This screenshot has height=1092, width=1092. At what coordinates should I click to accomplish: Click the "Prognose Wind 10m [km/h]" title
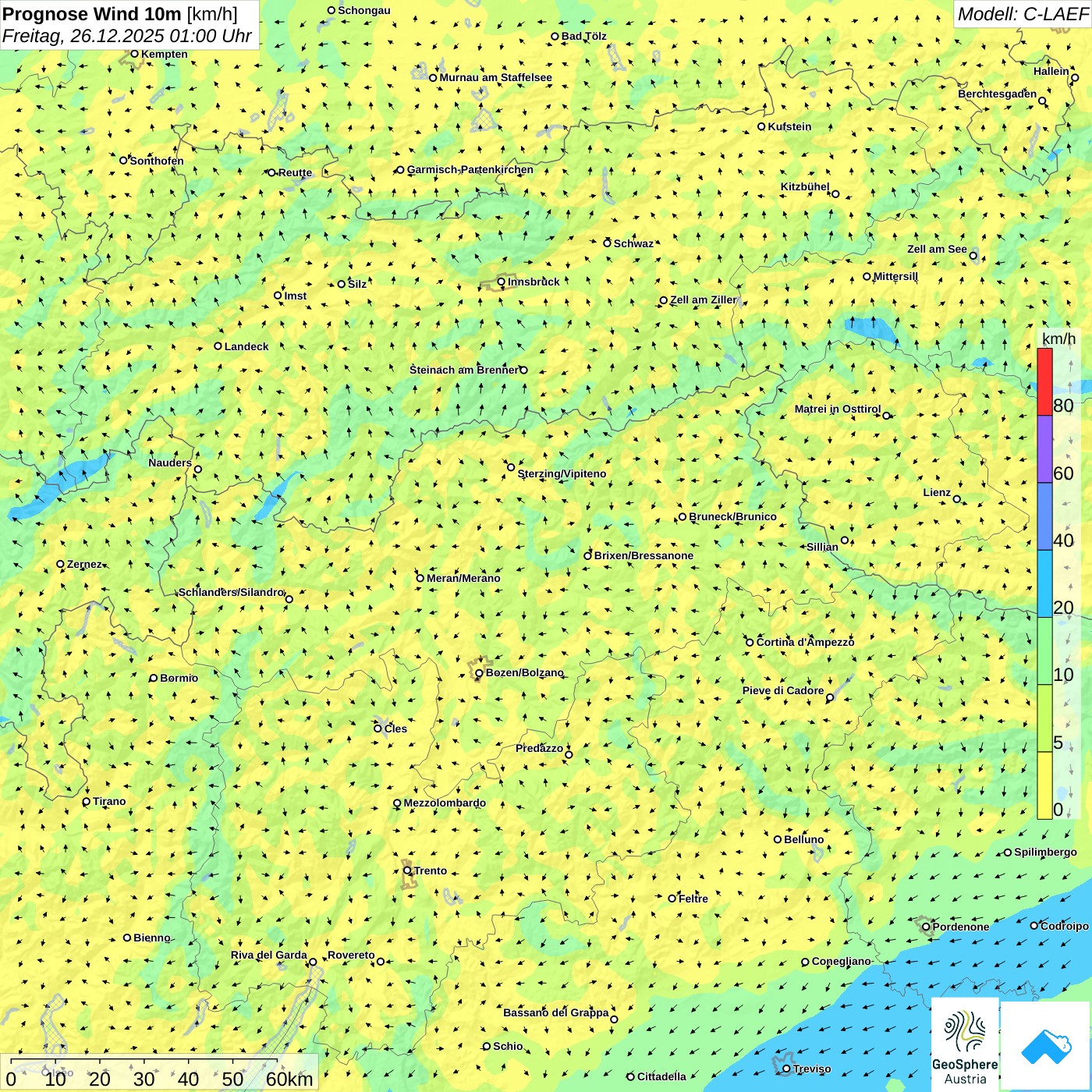pyautogui.click(x=120, y=13)
